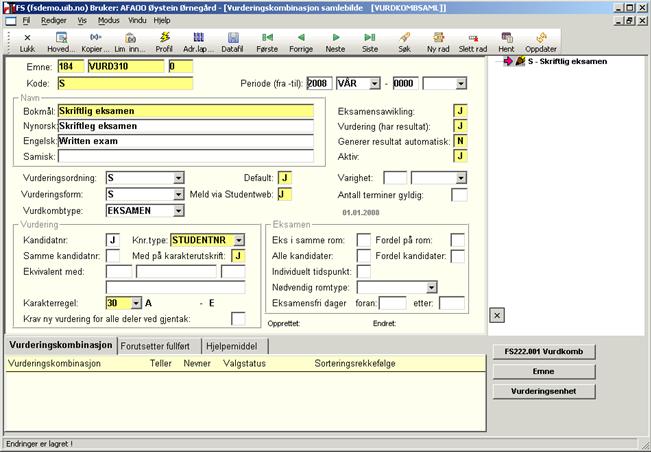Click the Oppdater toolbar icon
Viewport: 651px width, 453px height.
[x=540, y=41]
